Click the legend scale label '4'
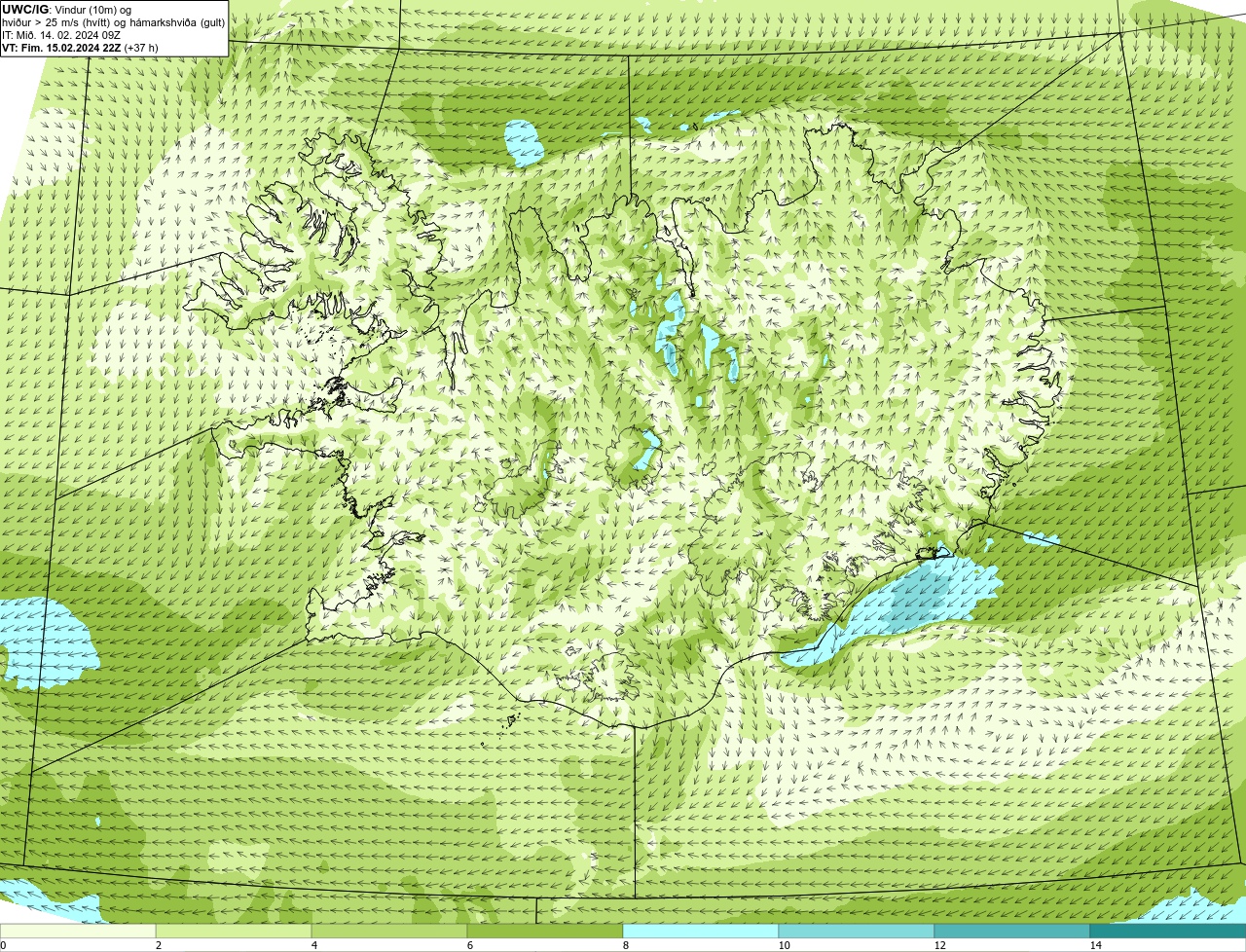Image resolution: width=1246 pixels, height=952 pixels. (313, 945)
